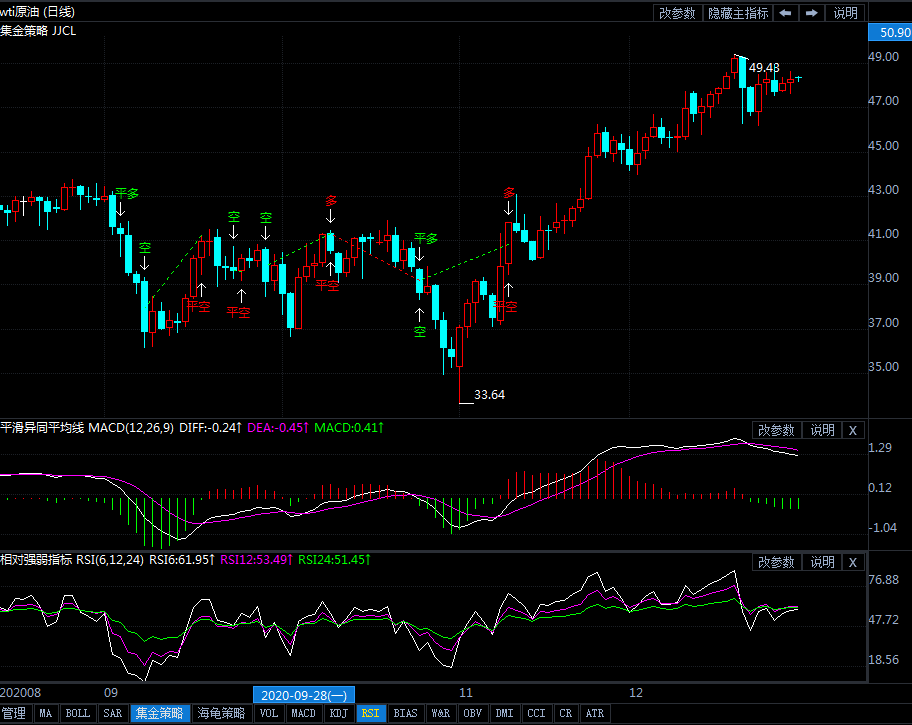
Task: Click the left arrow button in main chart header
Action: click(786, 13)
